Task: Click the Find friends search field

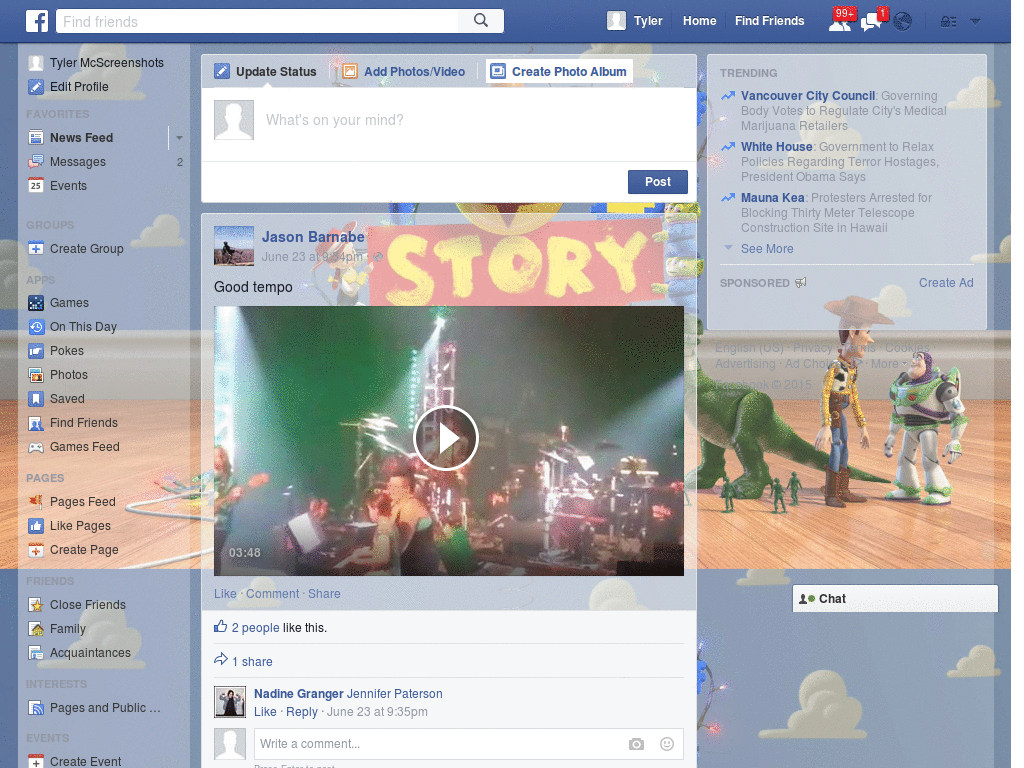Action: click(258, 21)
